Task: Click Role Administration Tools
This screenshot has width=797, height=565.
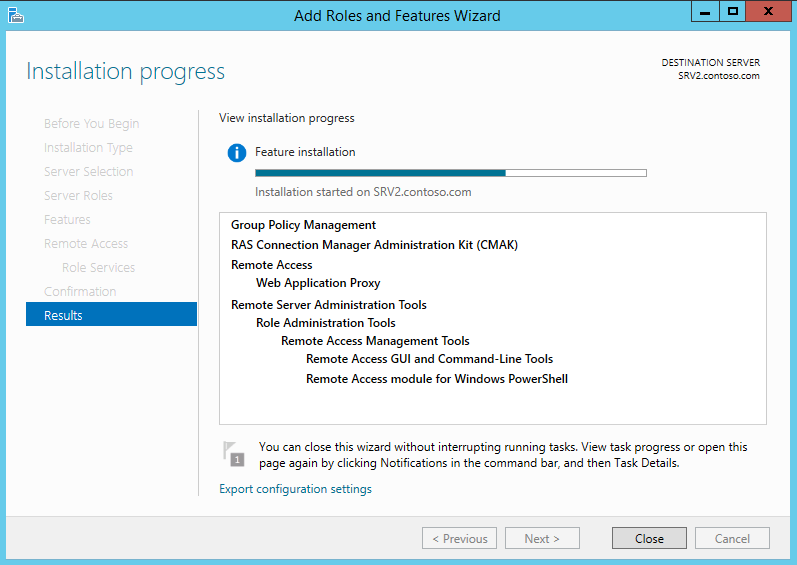Action: (x=326, y=323)
